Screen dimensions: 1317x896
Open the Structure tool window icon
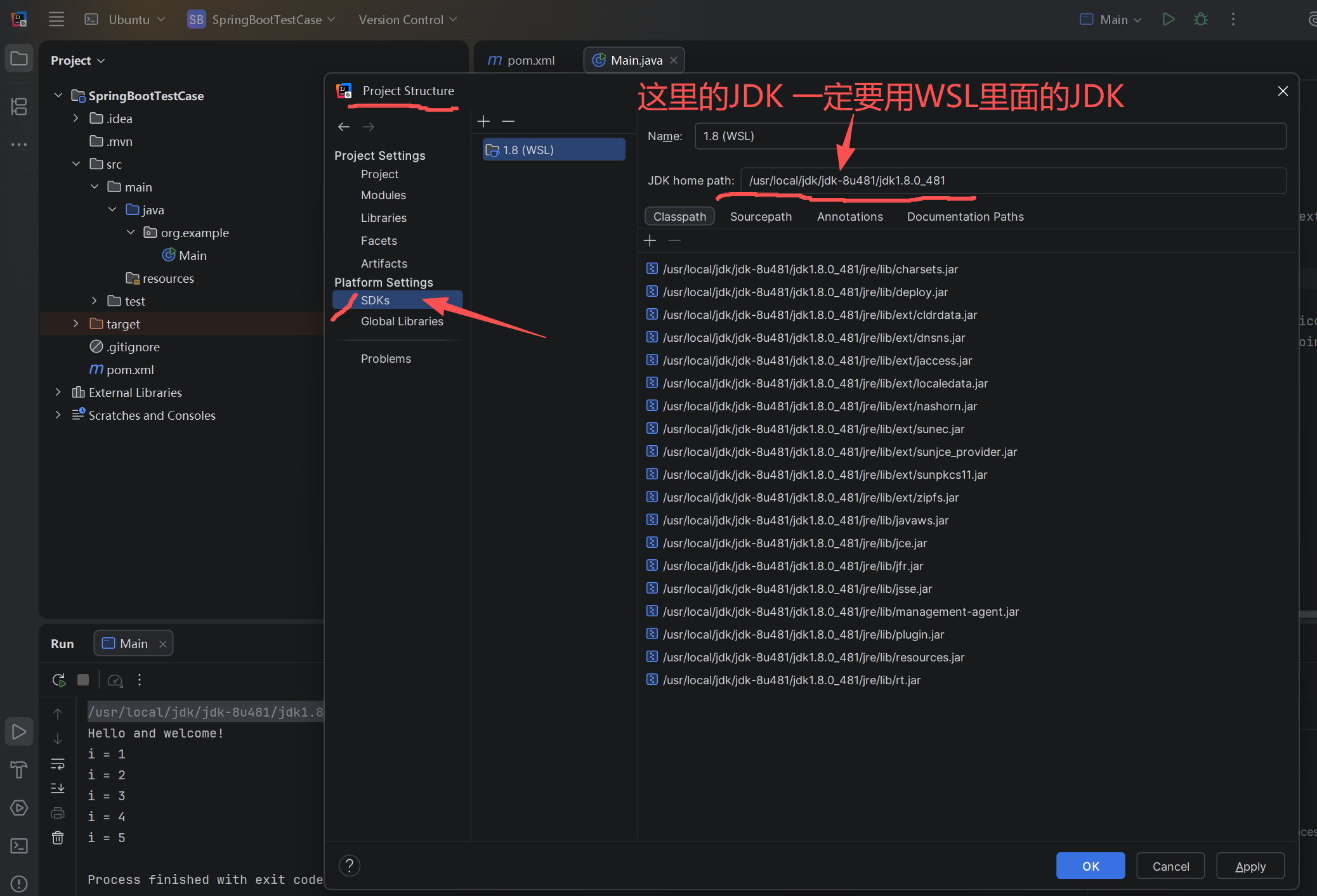(x=19, y=106)
